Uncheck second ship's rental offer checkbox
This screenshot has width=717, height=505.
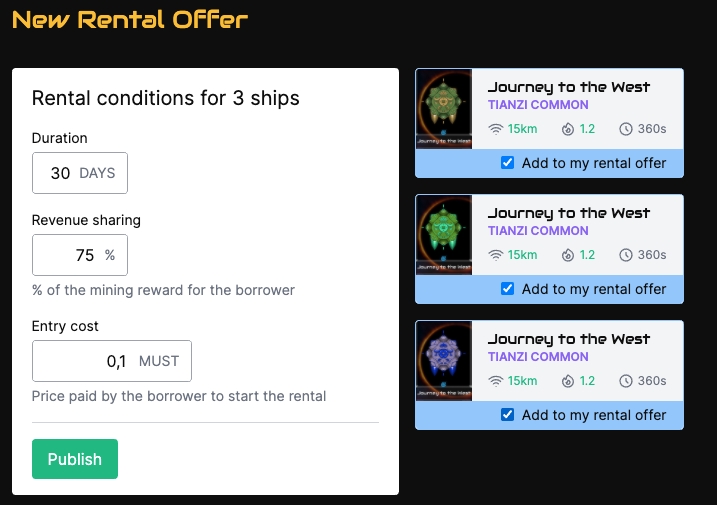508,289
